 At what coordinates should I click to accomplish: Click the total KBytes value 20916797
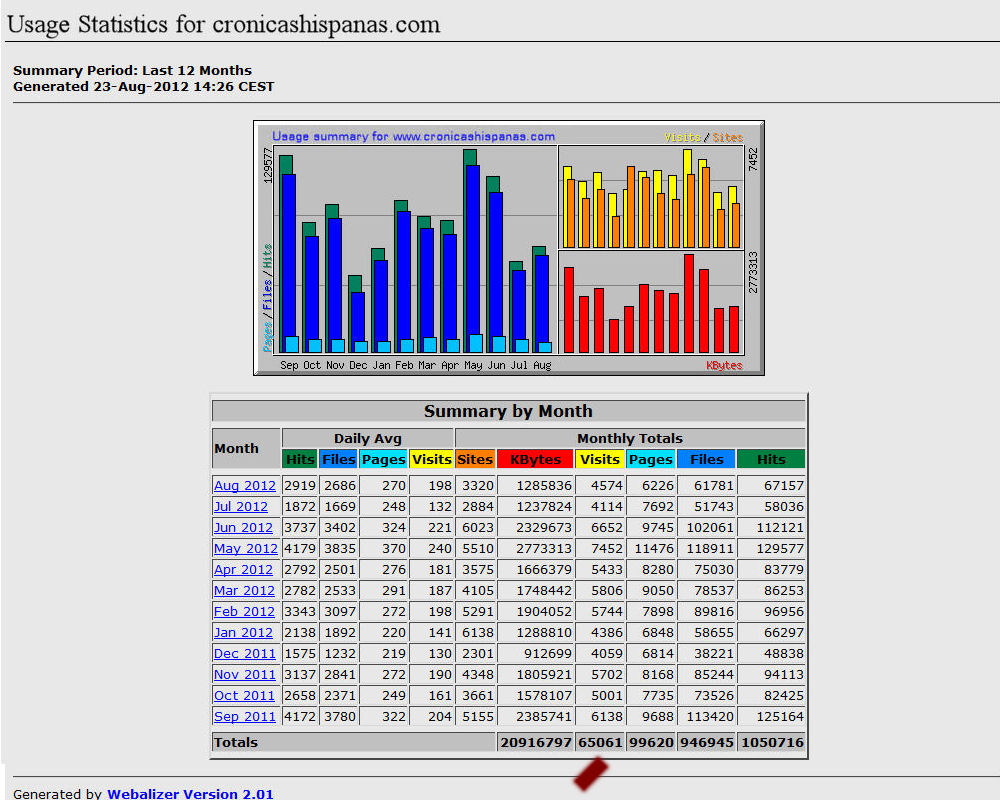point(535,742)
